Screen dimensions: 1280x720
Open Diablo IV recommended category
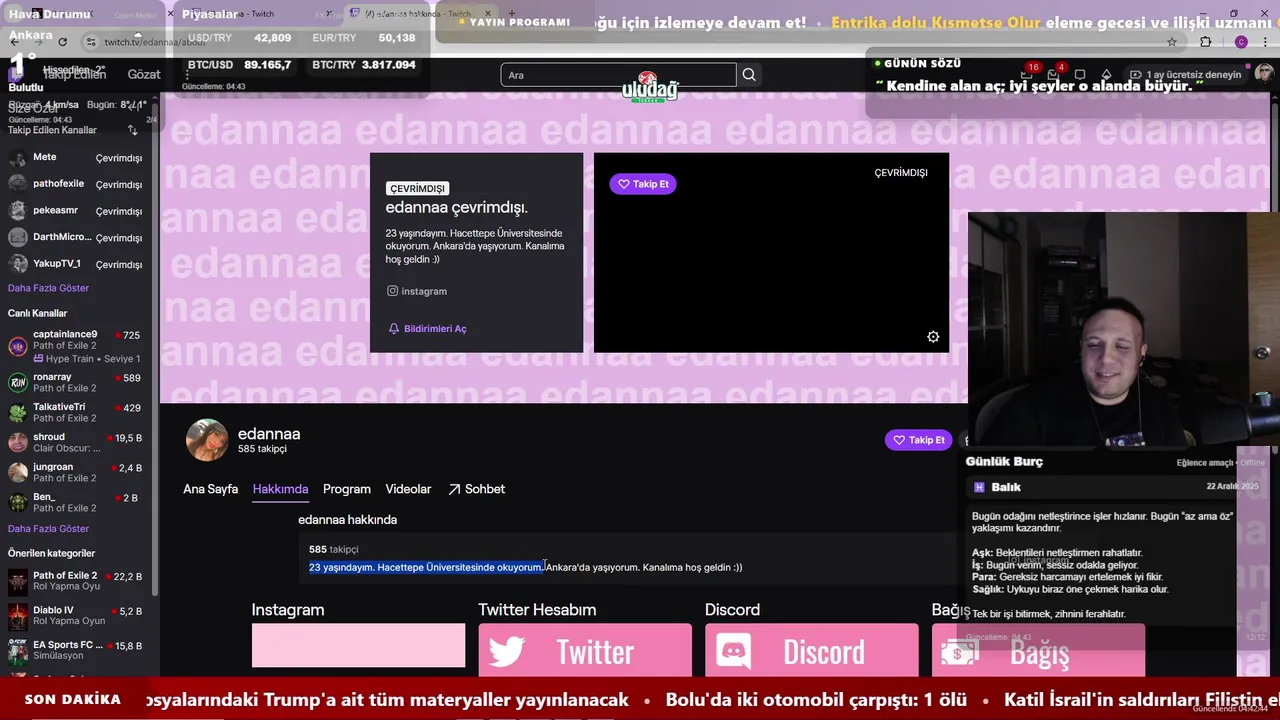[x=78, y=615]
